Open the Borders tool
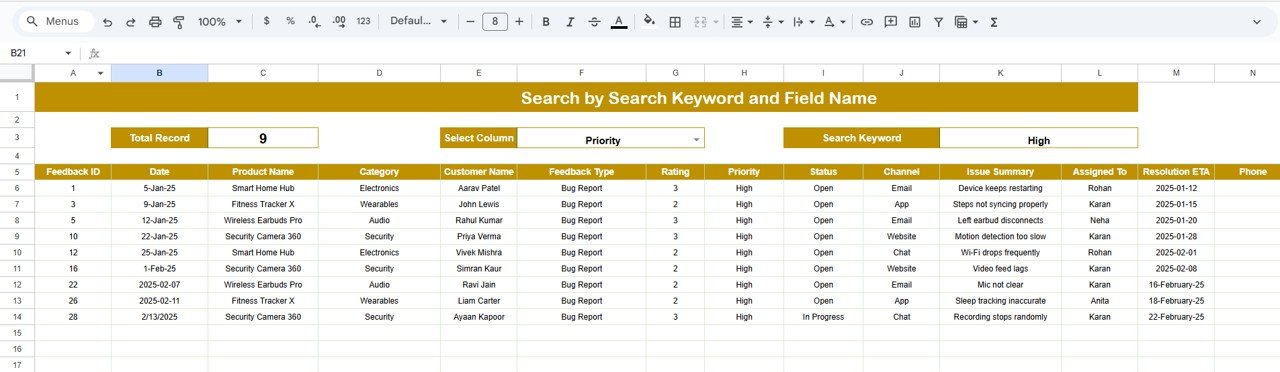 [x=675, y=21]
